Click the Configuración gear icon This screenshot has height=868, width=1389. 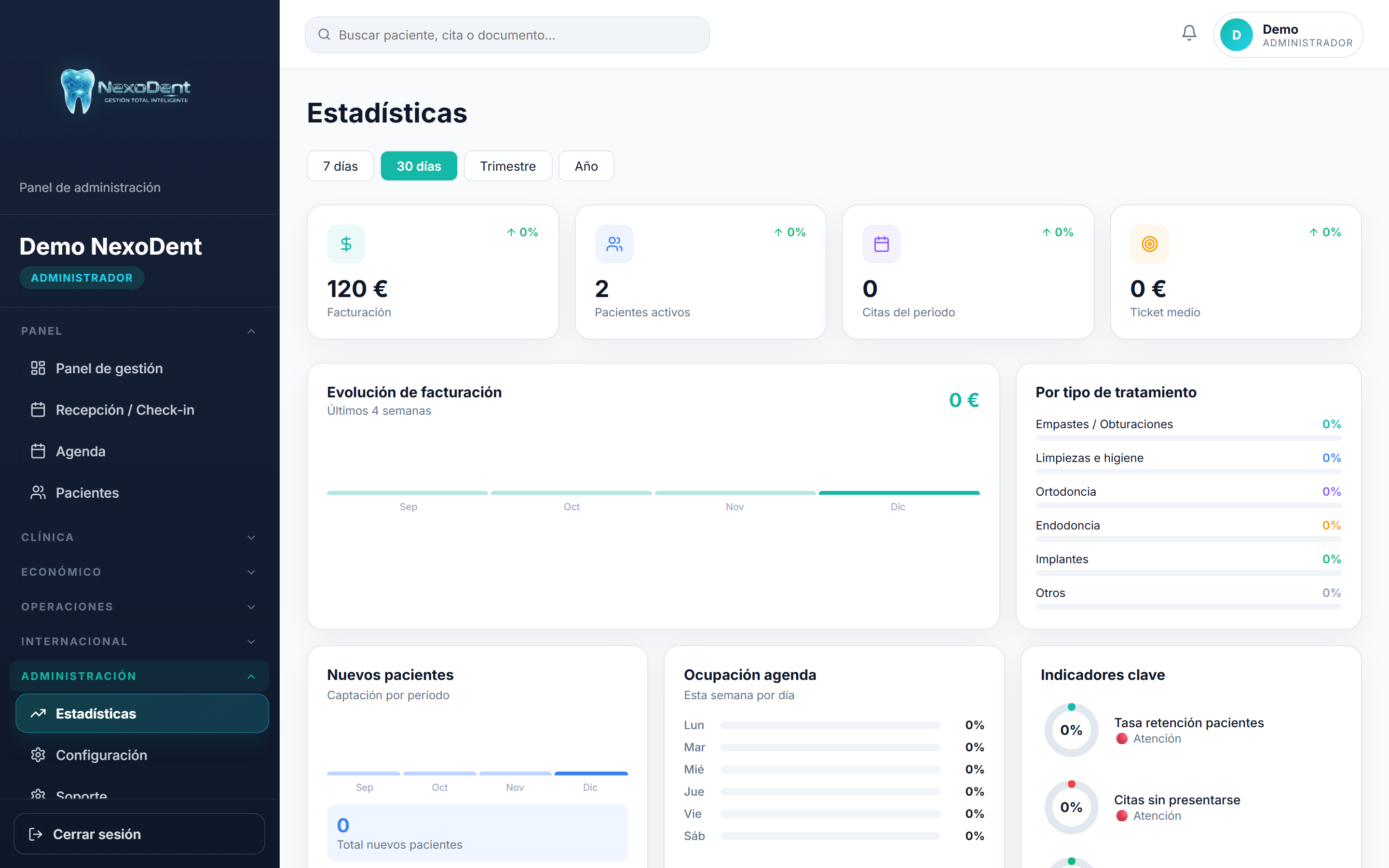click(x=38, y=755)
